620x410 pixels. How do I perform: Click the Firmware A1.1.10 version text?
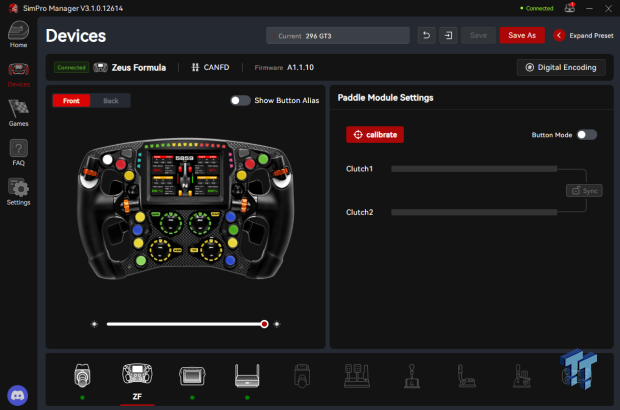pos(284,68)
